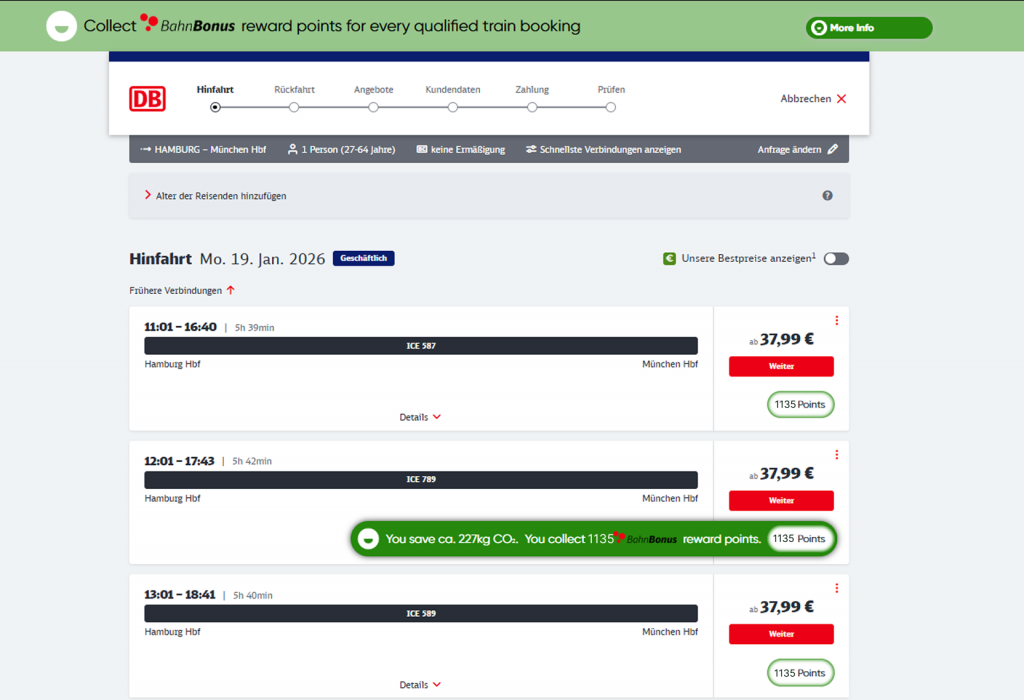Select the Rückfahrt step circle
Image resolution: width=1024 pixels, height=700 pixels.
point(294,108)
